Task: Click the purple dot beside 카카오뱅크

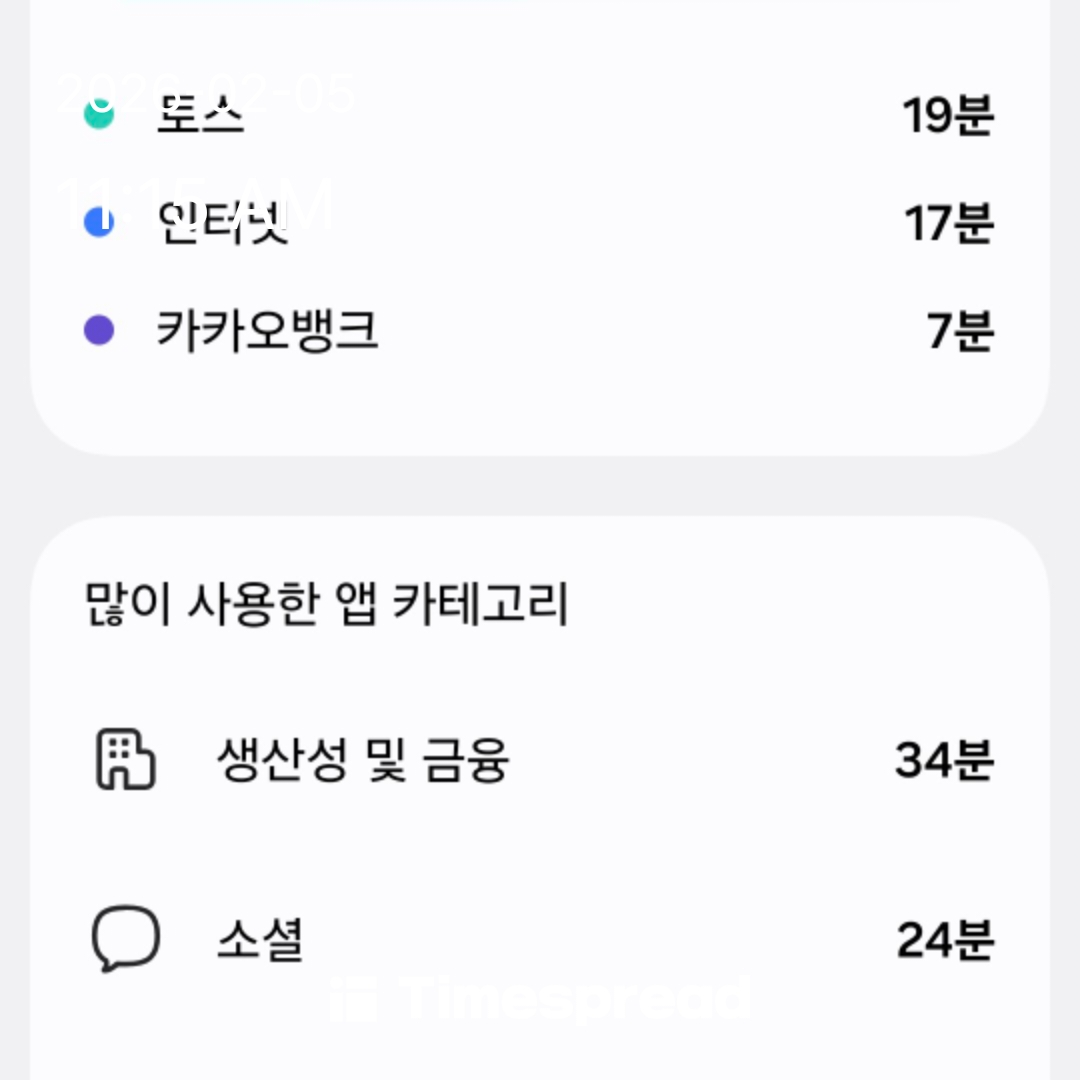Action: pyautogui.click(x=98, y=330)
